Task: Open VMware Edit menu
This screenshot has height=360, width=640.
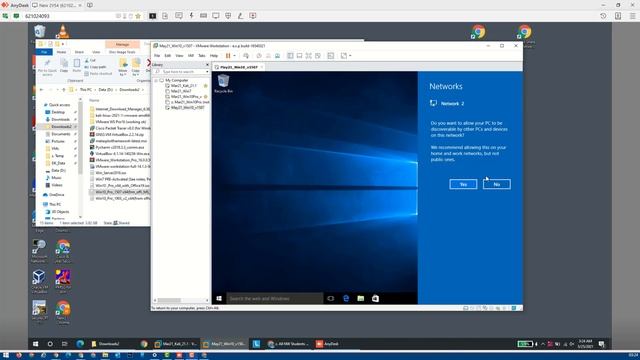Action: [x=168, y=56]
